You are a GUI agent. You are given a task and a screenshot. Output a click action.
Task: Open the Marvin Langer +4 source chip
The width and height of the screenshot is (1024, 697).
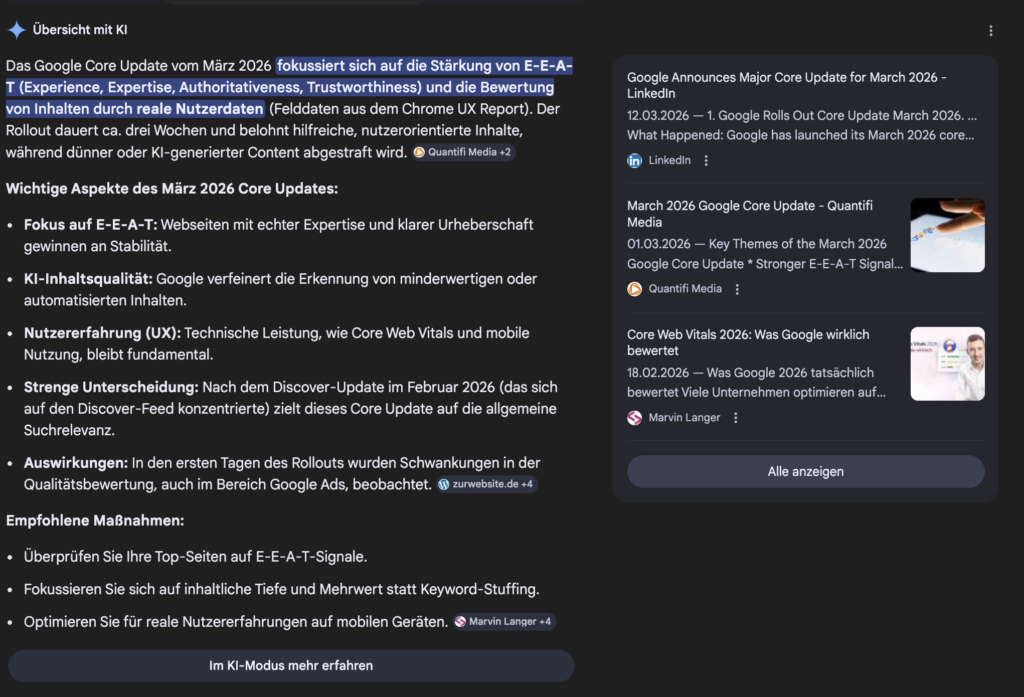(506, 621)
